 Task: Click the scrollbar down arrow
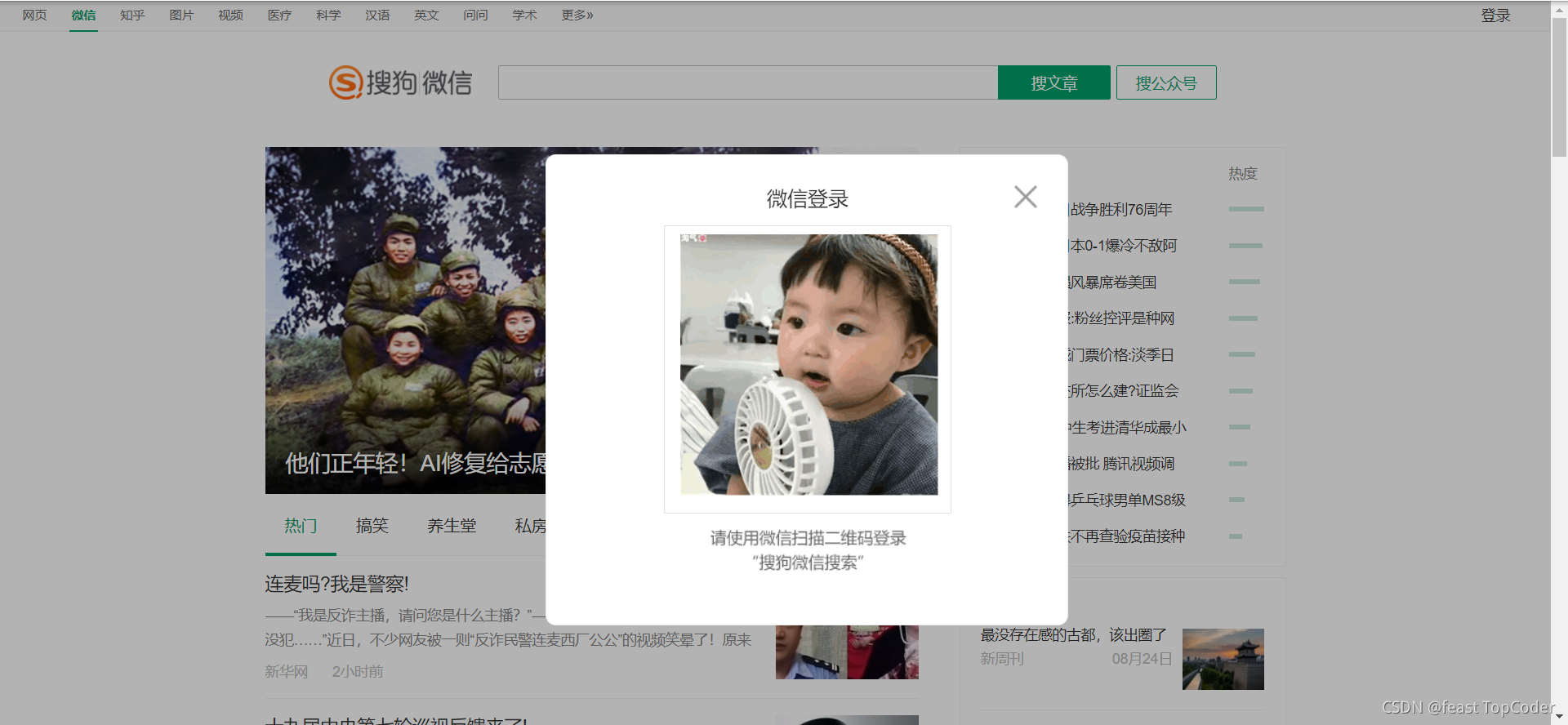1559,718
